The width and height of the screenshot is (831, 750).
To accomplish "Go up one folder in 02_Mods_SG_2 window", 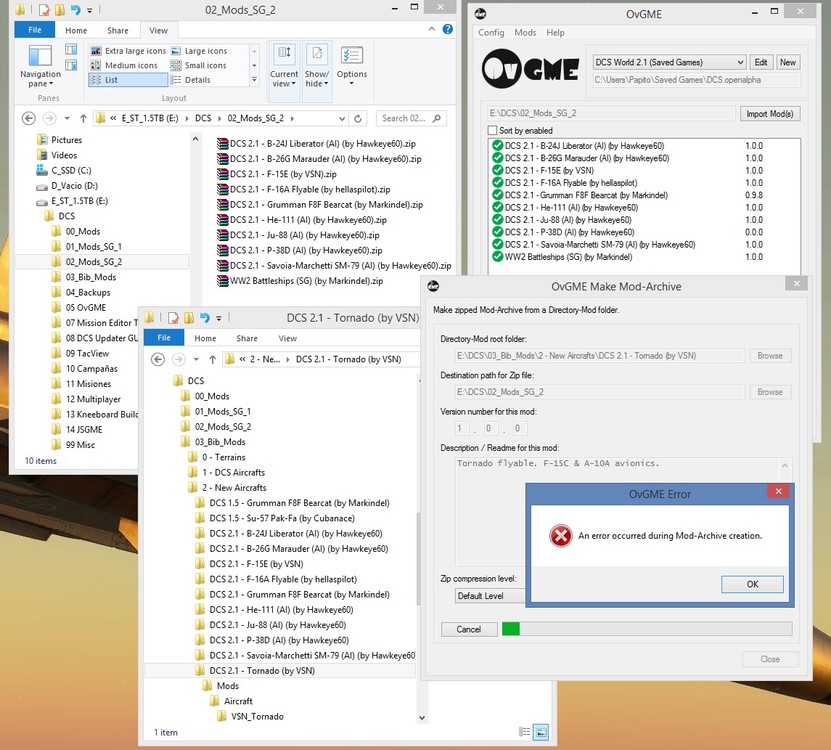I will click(83, 118).
